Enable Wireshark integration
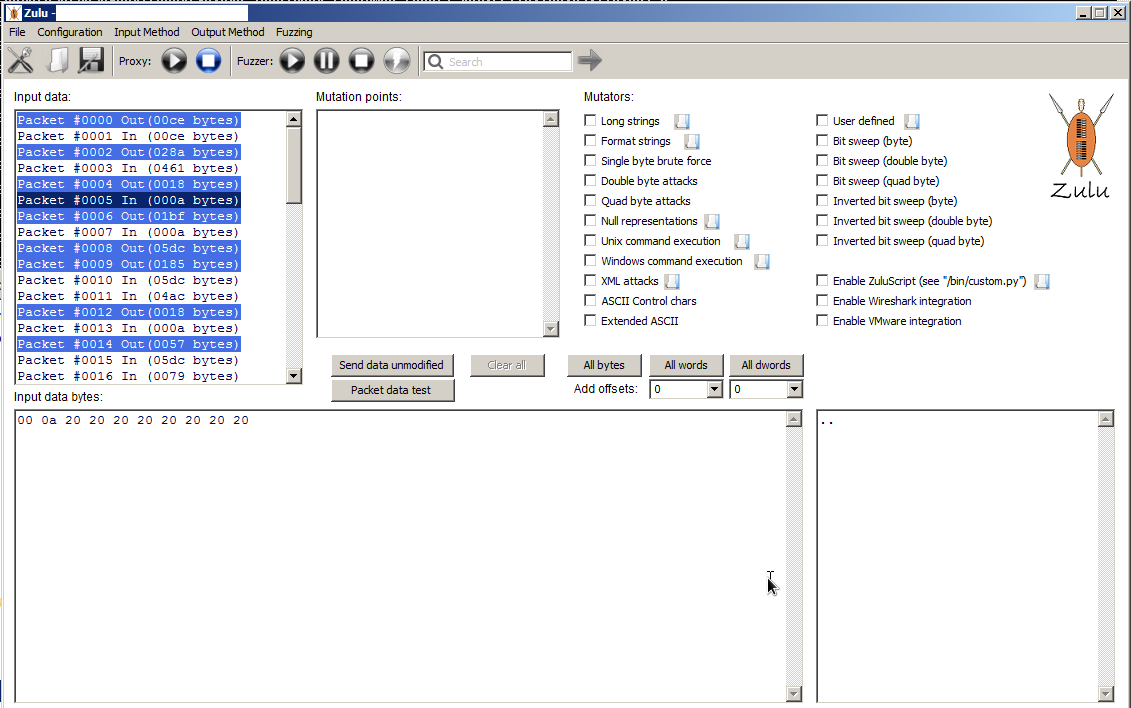The width and height of the screenshot is (1131, 708). (822, 301)
